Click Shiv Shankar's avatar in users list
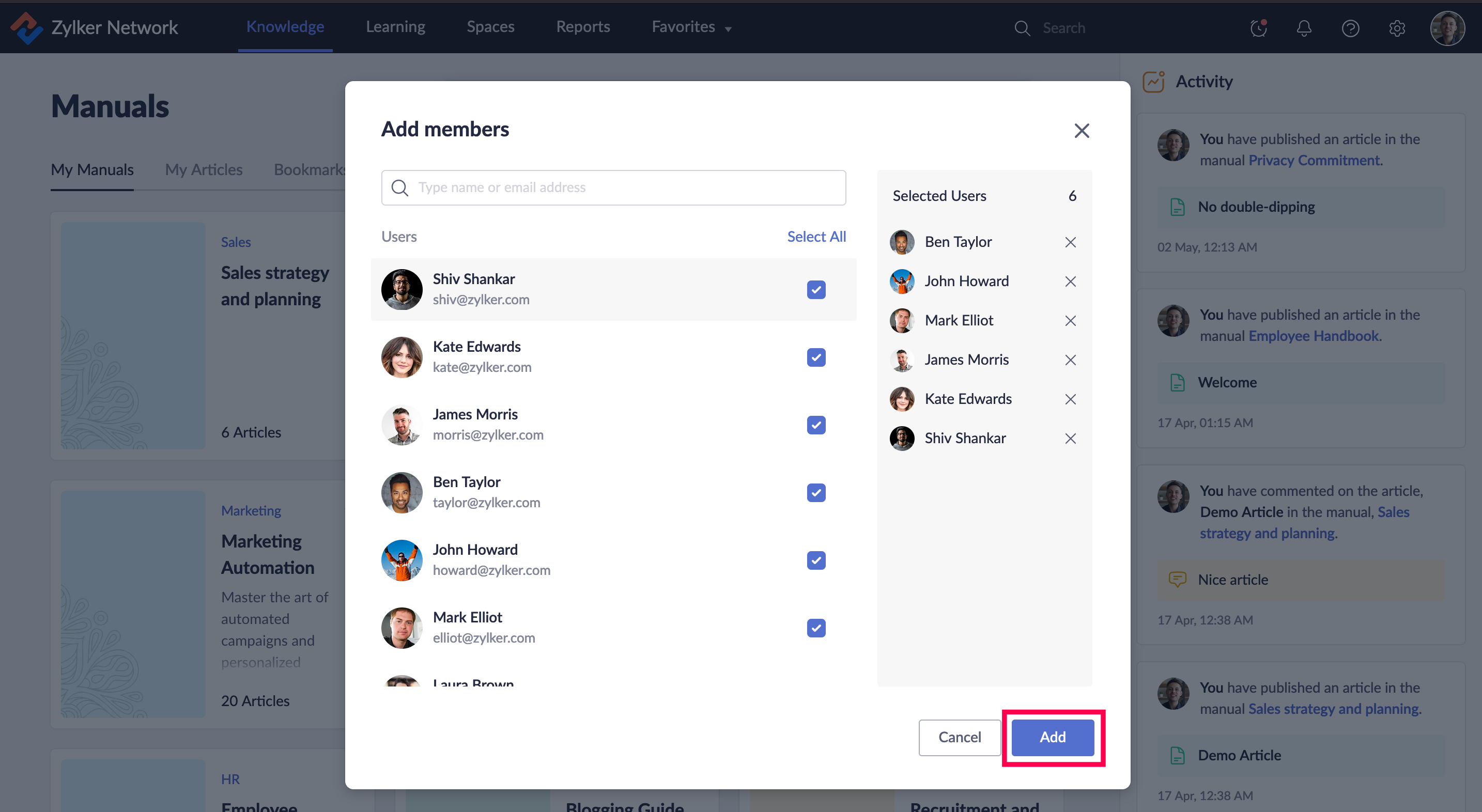This screenshot has width=1482, height=812. [402, 289]
